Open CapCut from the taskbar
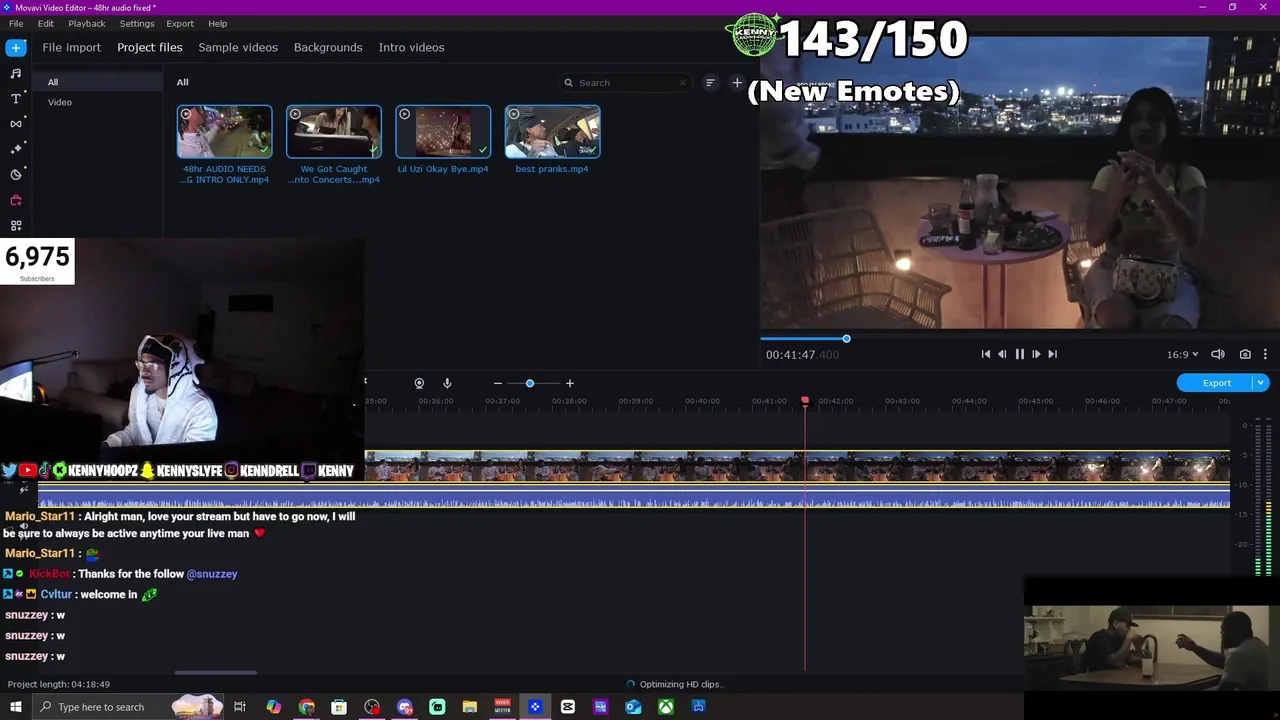The width and height of the screenshot is (1280, 720). coord(568,707)
